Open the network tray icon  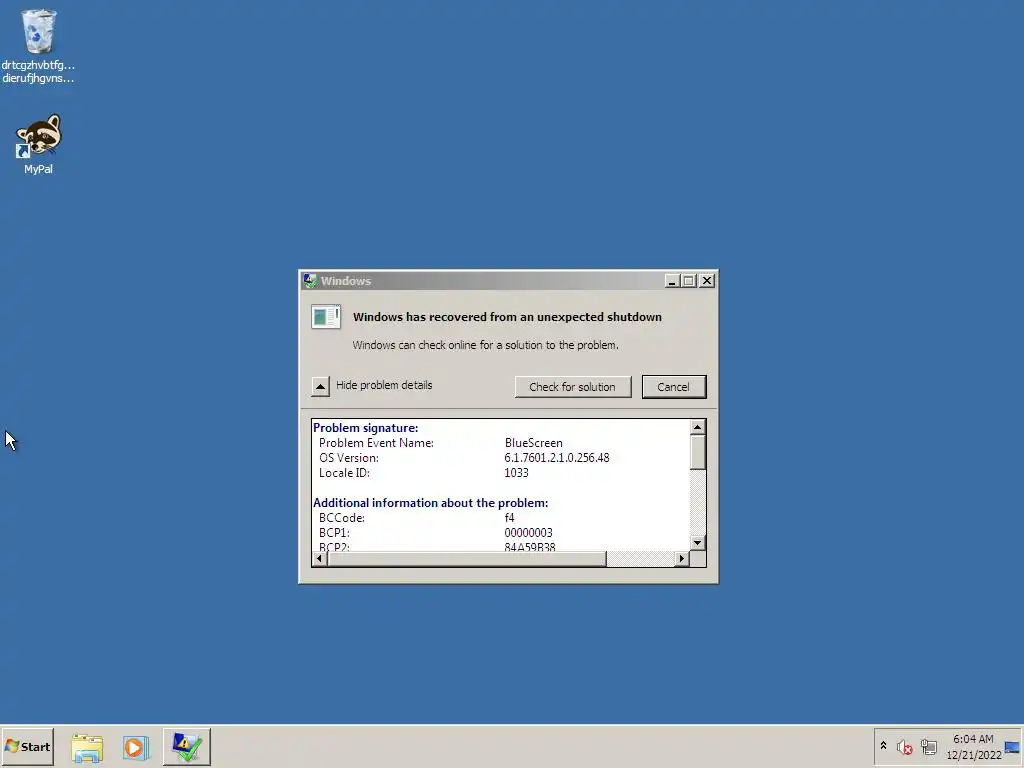(x=929, y=746)
